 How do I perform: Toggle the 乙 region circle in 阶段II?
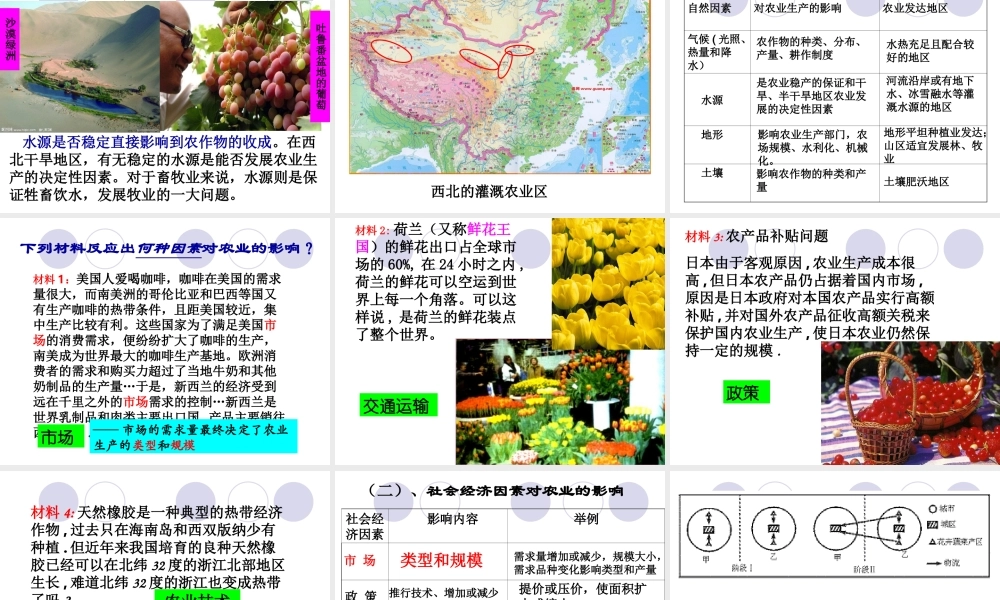[x=898, y=529]
